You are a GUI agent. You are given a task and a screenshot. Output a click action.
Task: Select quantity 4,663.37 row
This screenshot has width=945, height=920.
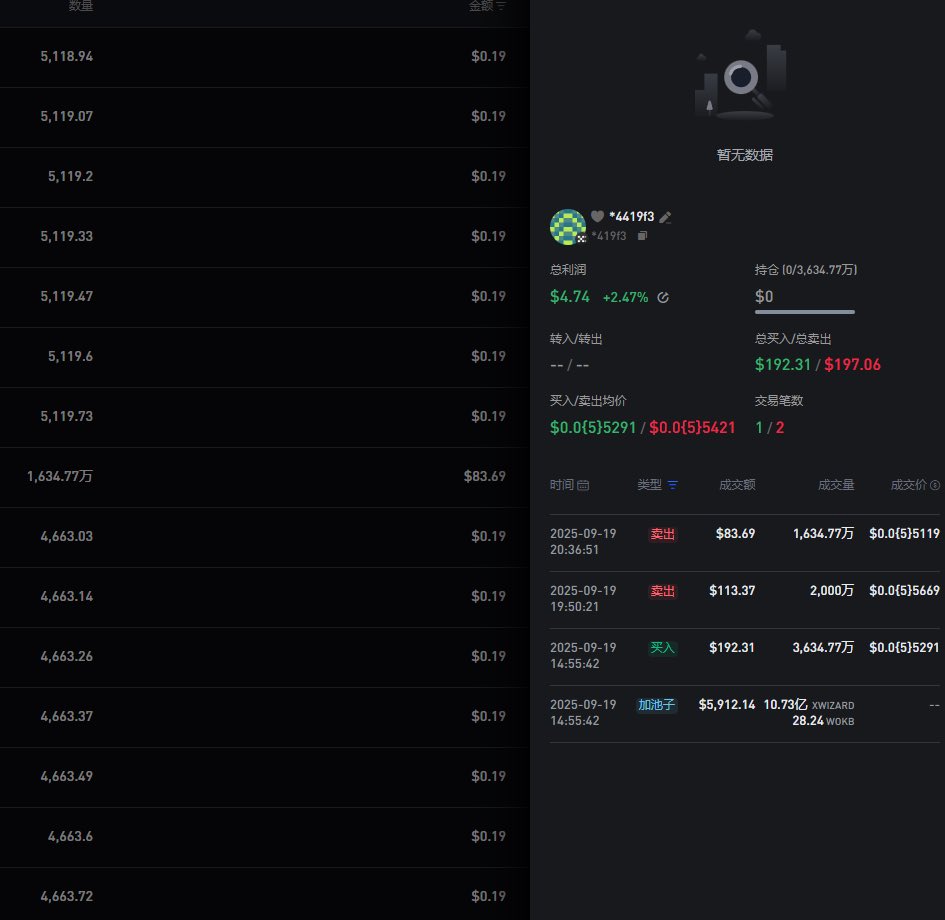coord(67,716)
